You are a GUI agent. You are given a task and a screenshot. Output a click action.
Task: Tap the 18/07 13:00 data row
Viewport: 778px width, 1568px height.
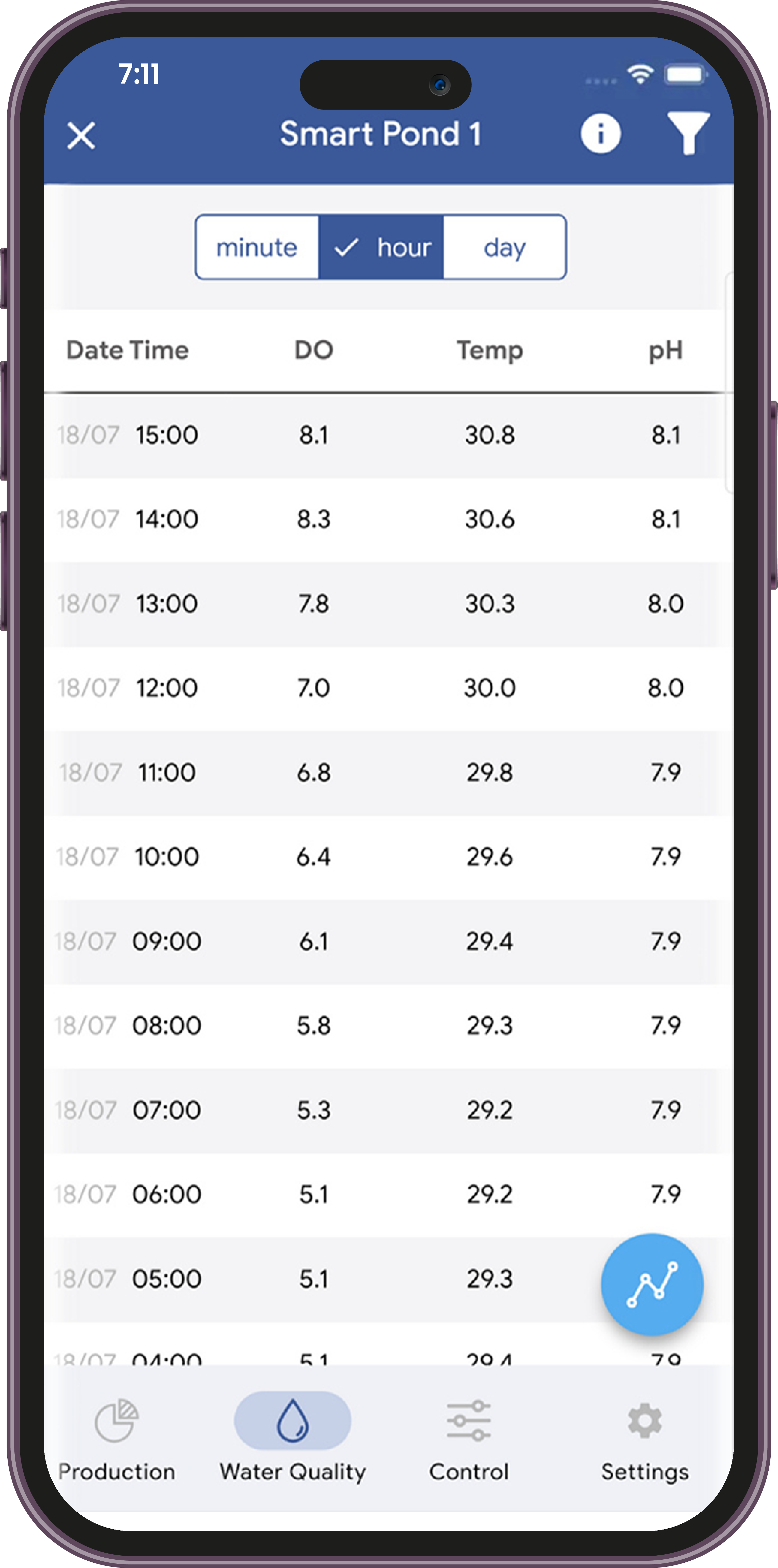(389, 600)
